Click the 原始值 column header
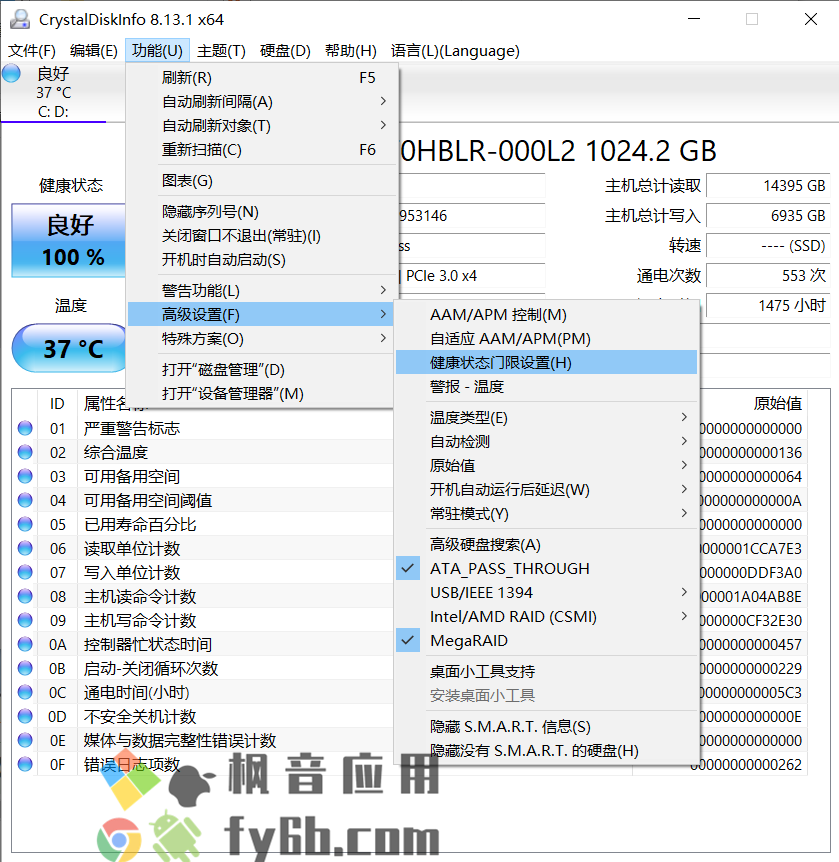 click(x=777, y=404)
